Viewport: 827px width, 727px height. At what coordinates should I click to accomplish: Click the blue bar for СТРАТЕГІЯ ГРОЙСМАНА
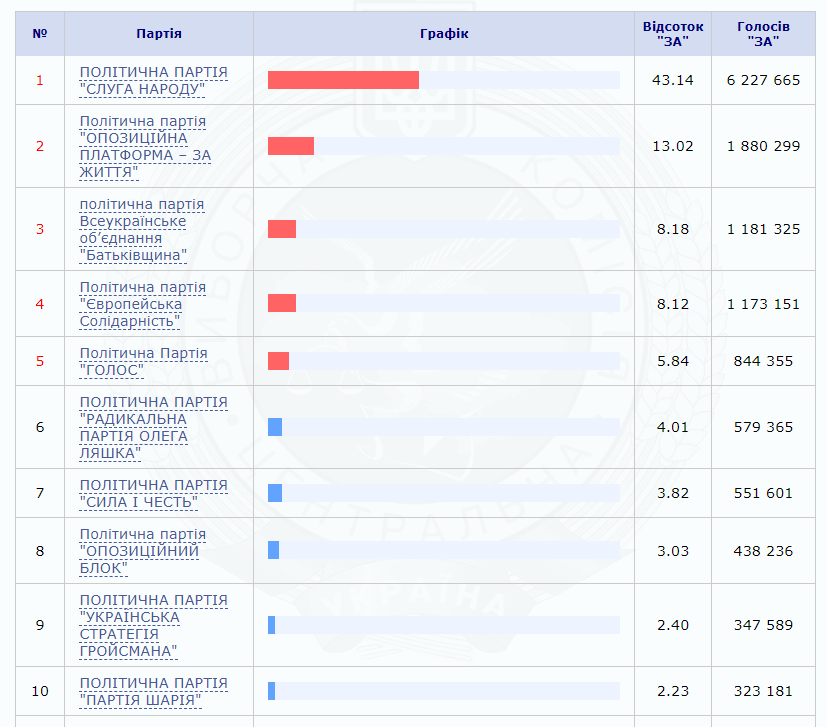pos(272,625)
